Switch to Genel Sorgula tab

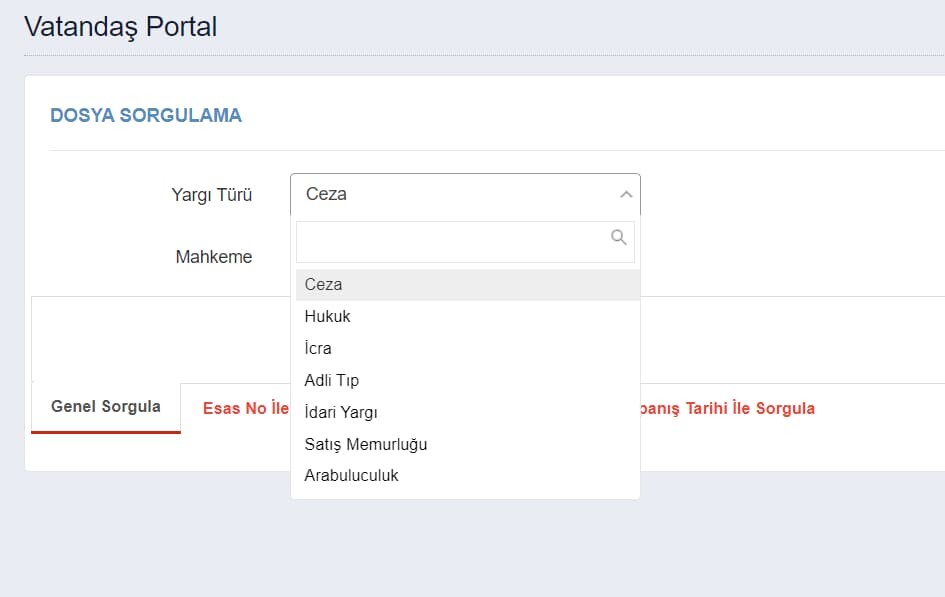(106, 407)
